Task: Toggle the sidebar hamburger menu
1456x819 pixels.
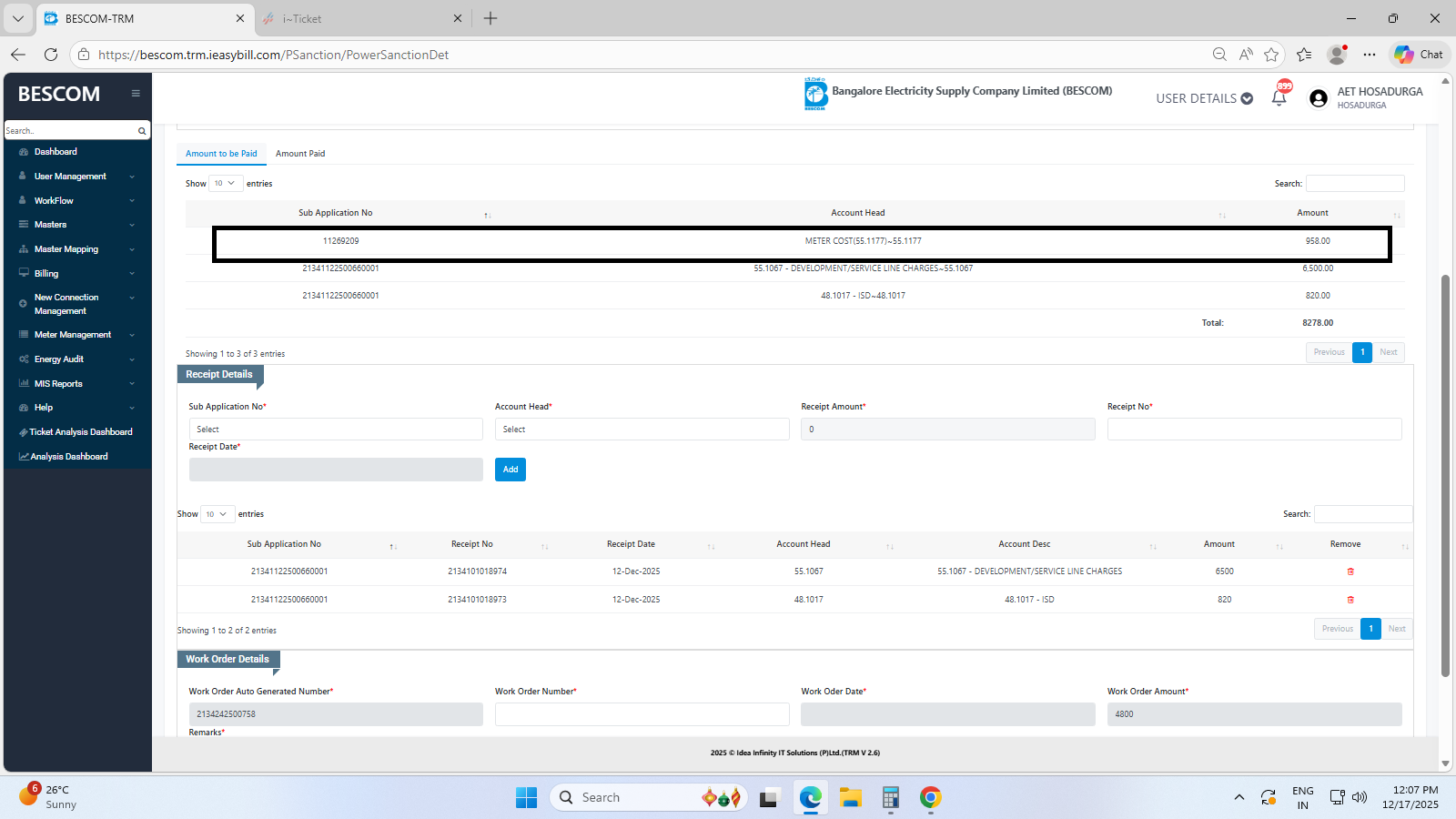Action: point(136,94)
